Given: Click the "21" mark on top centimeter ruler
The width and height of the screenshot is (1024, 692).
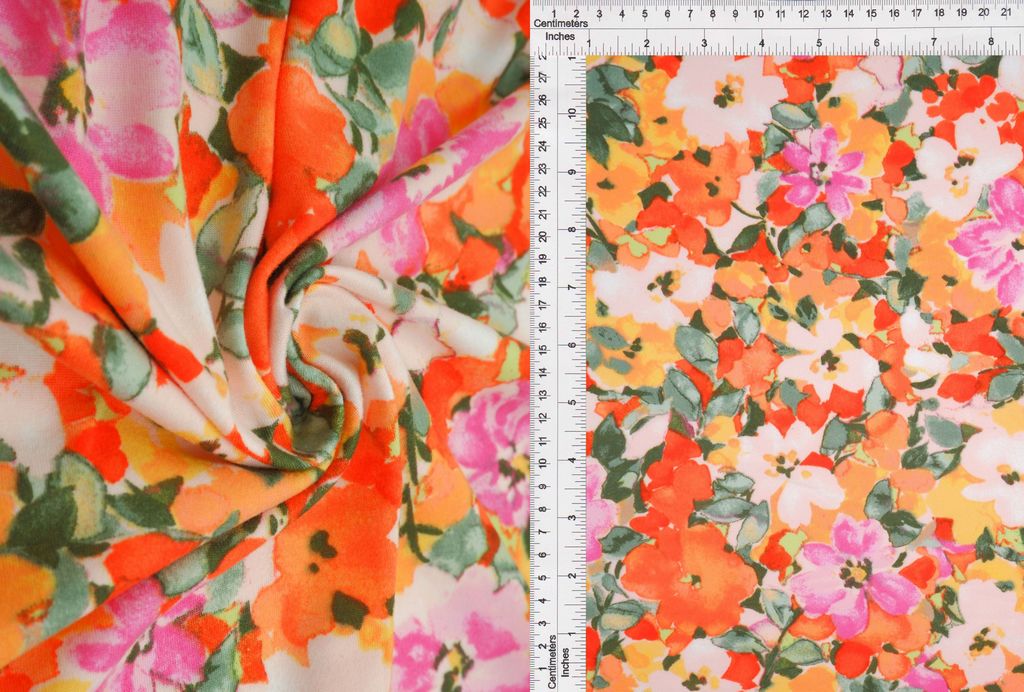Looking at the screenshot, I should pyautogui.click(x=1006, y=12).
